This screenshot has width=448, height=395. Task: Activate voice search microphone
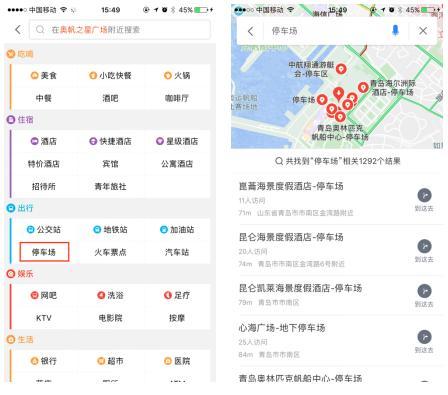point(395,31)
